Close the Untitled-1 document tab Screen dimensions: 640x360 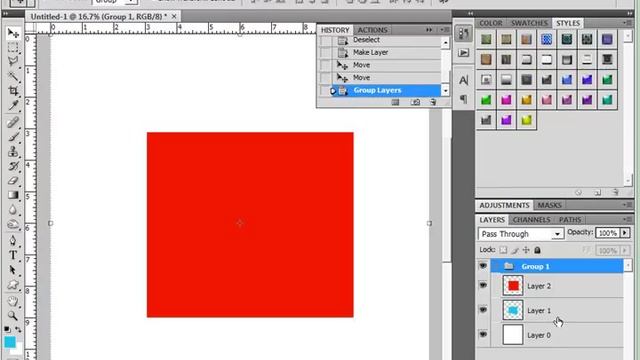click(174, 16)
